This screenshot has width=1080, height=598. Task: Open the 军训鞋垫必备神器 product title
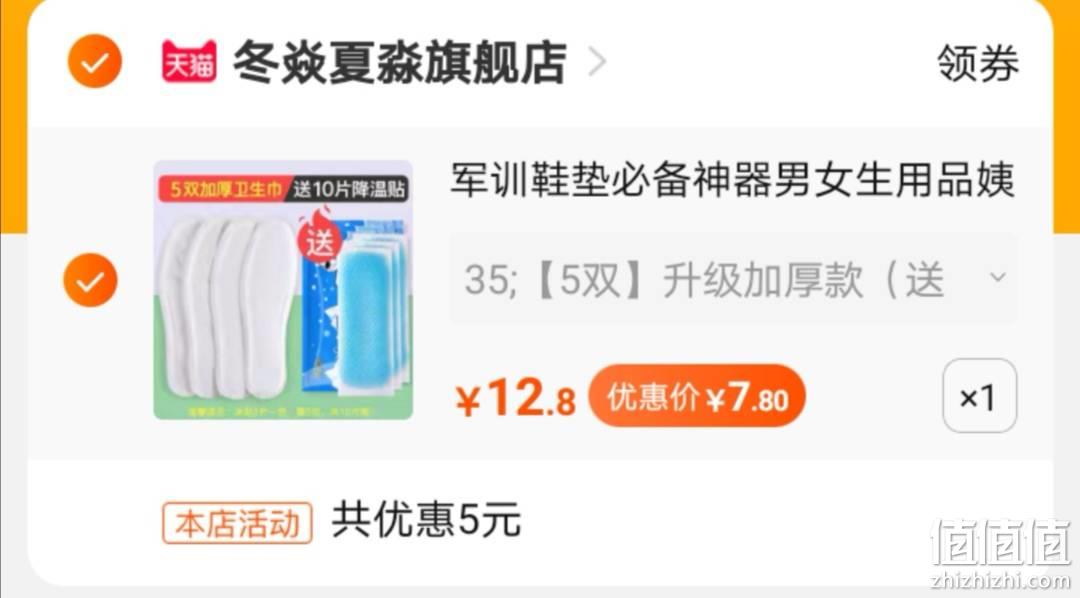click(x=732, y=179)
